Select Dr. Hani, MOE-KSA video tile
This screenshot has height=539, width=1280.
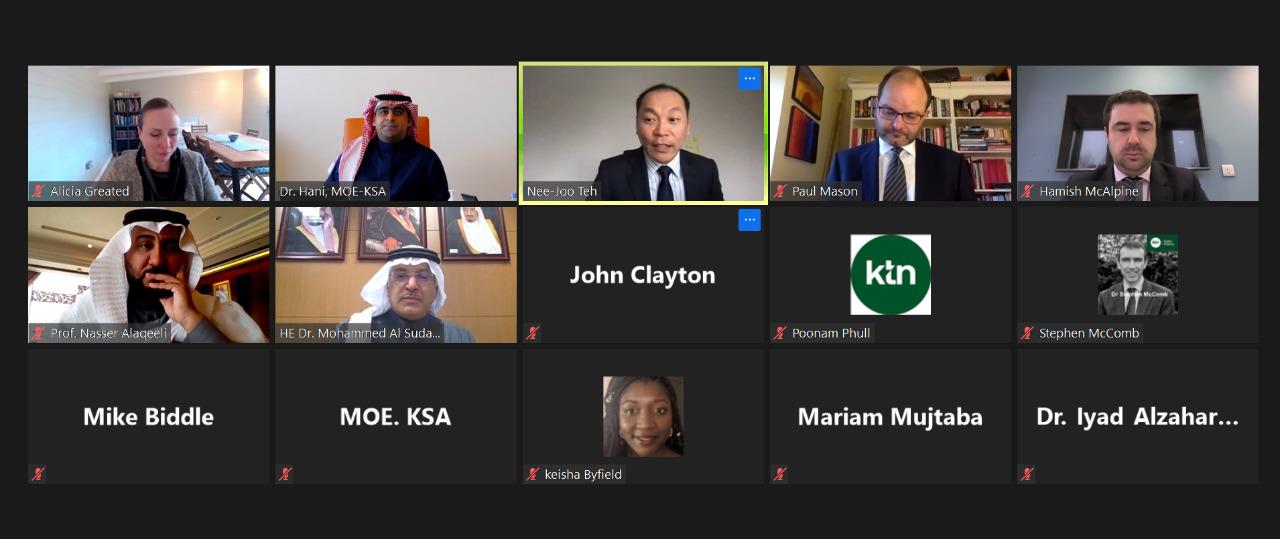pos(396,133)
